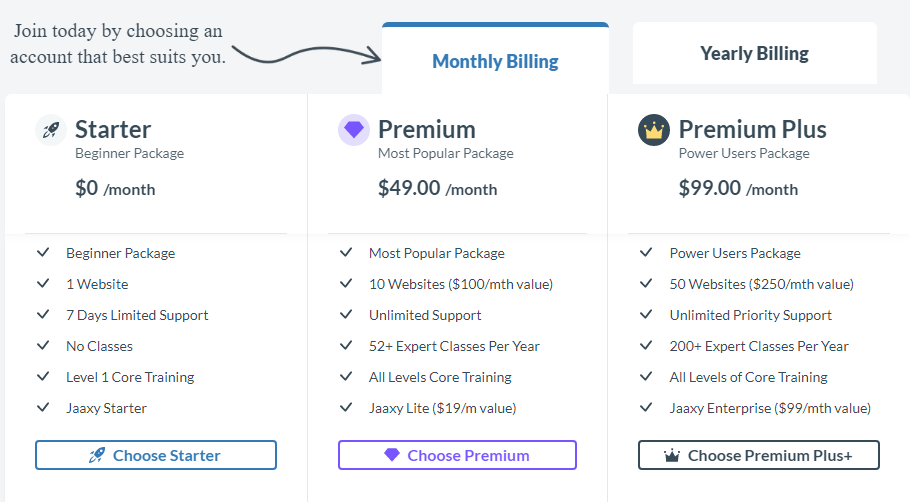Click checkmark beside Unlimited Support

(x=346, y=315)
